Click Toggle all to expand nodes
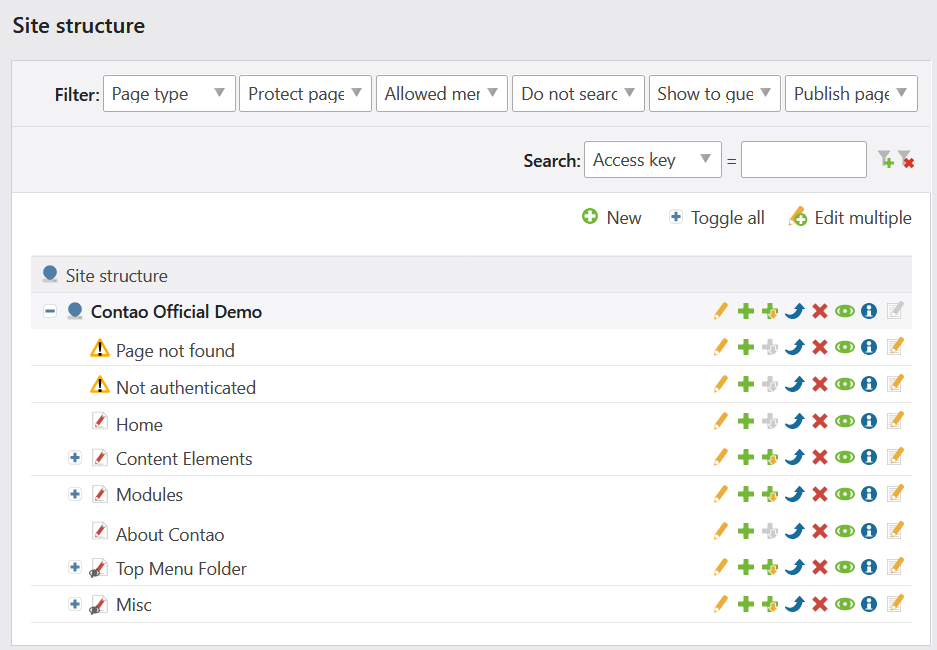The width and height of the screenshot is (937, 650). [716, 217]
